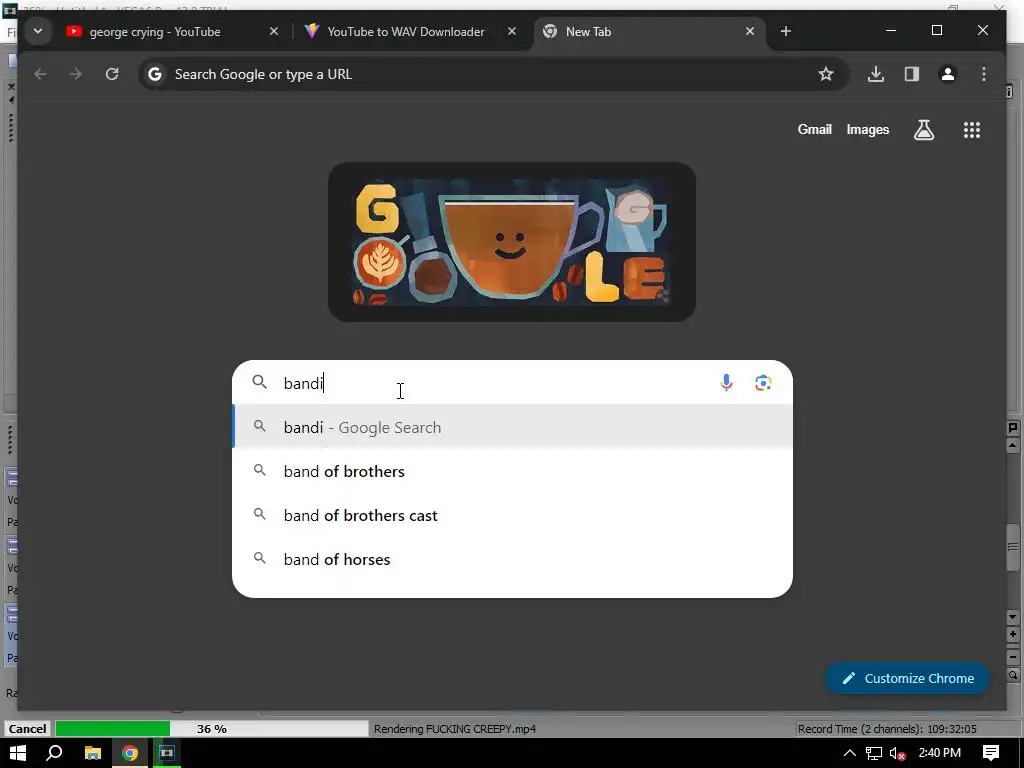Image resolution: width=1024 pixels, height=768 pixels.
Task: Click VEGAS scrollbar up arrow
Action: (1013, 446)
